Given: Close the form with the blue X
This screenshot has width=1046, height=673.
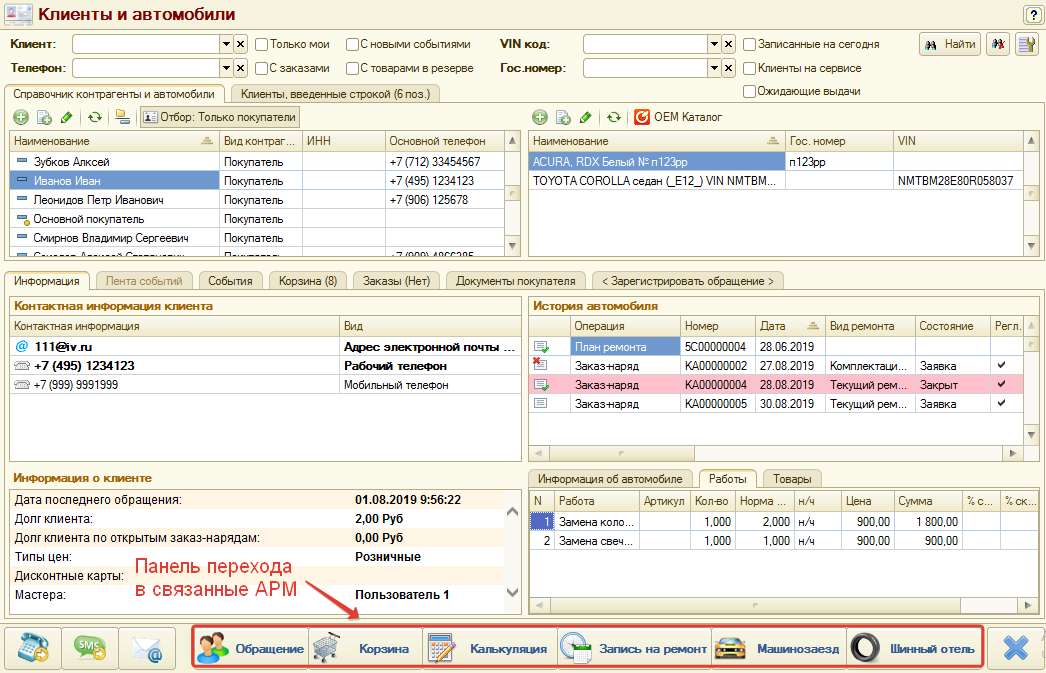Looking at the screenshot, I should tap(1015, 648).
